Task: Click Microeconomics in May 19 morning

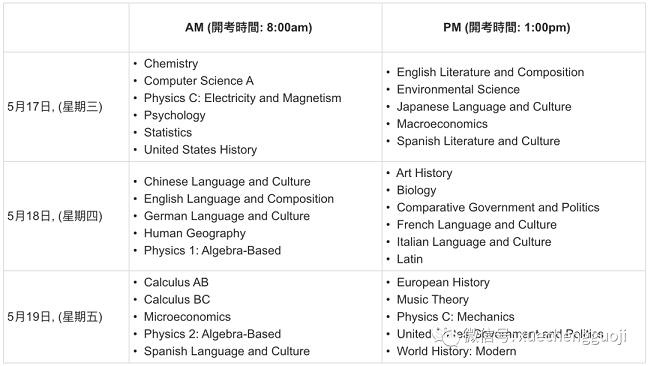Action: tap(187, 316)
